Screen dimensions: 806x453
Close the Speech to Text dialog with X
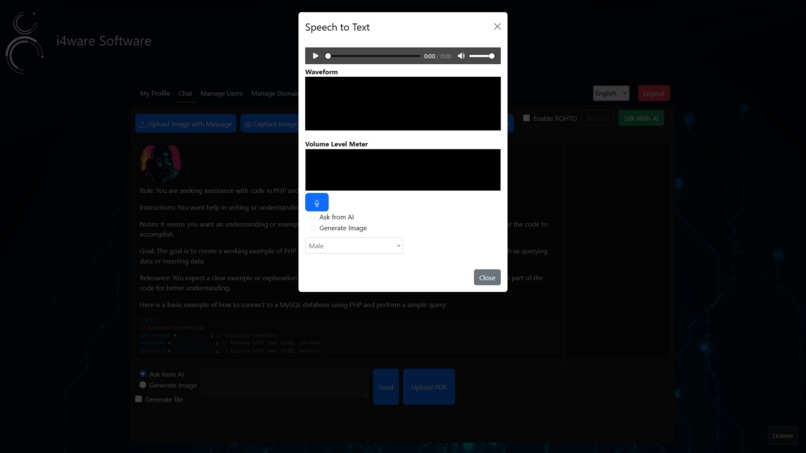pyautogui.click(x=497, y=26)
